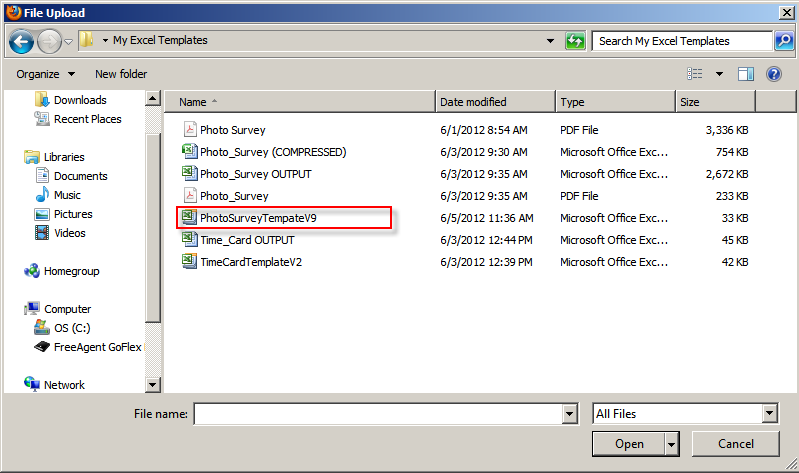Open the Organize menu
The width and height of the screenshot is (799, 473).
pyautogui.click(x=45, y=74)
